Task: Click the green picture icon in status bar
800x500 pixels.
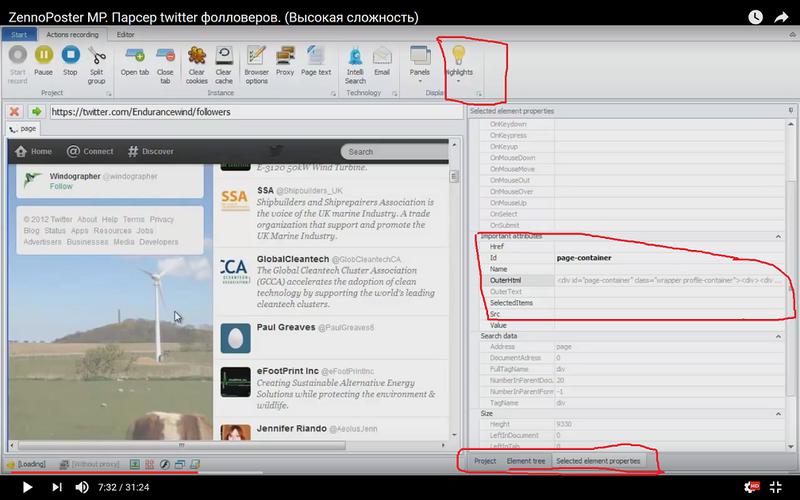Action: click(x=135, y=464)
